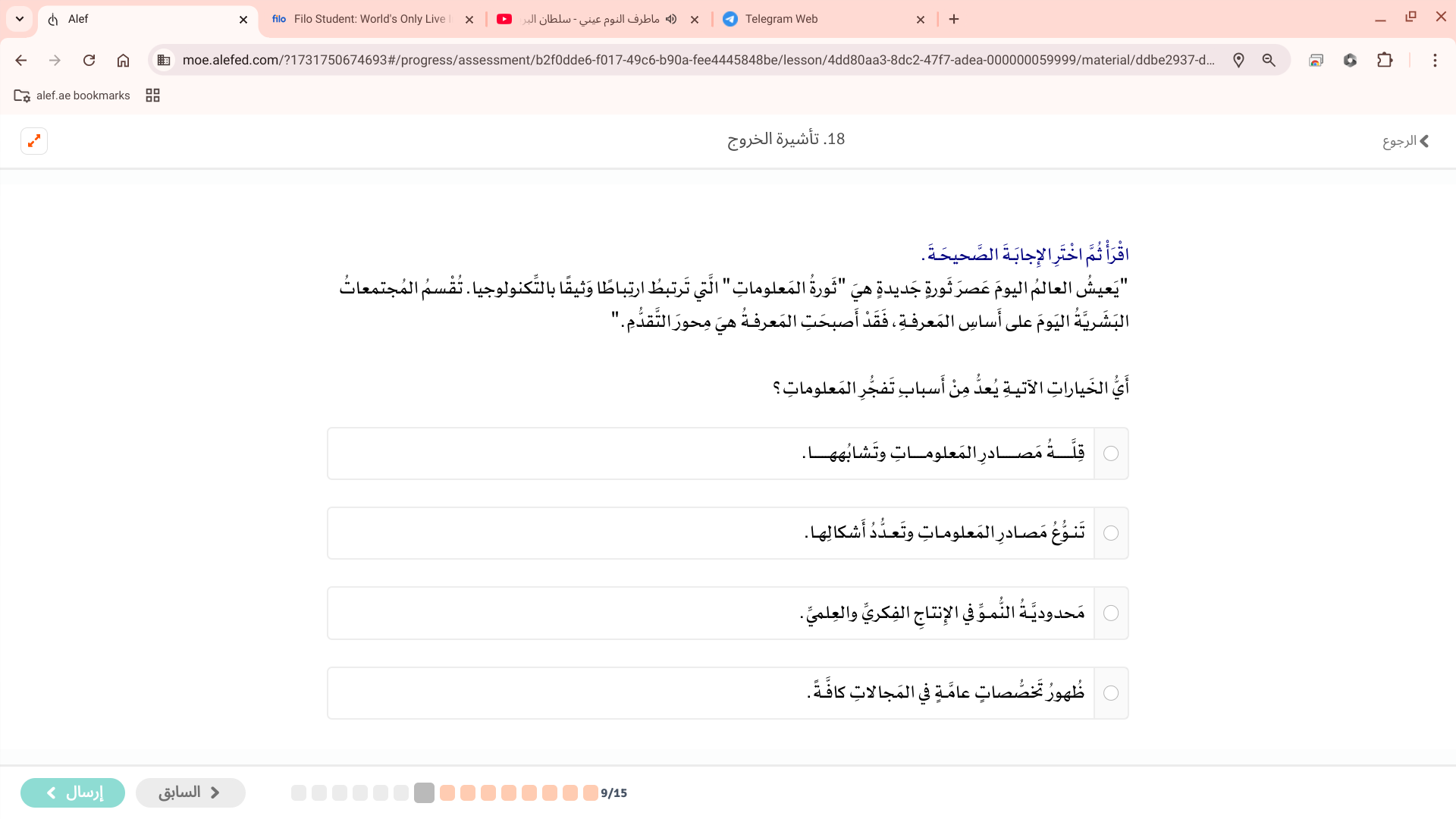
Task: Click the orange fullscreen expand icon
Action: coord(34,141)
